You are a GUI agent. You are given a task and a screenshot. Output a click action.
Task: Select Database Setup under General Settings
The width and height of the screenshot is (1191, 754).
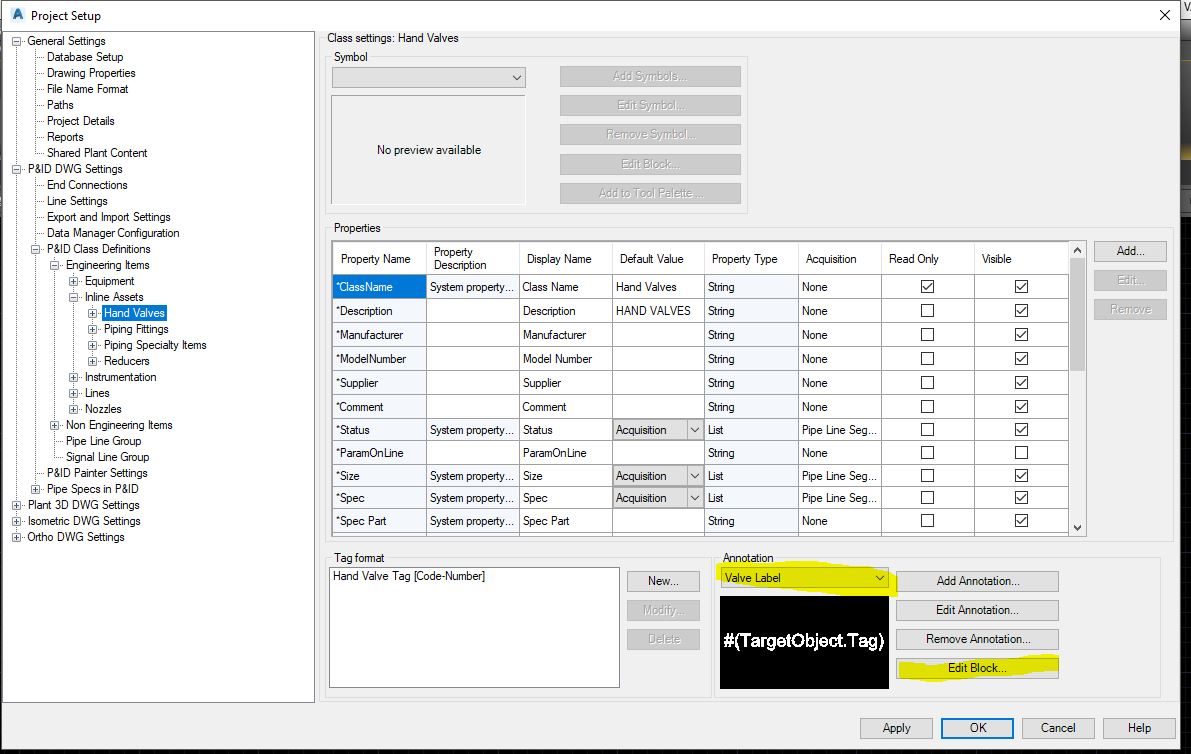tap(84, 57)
